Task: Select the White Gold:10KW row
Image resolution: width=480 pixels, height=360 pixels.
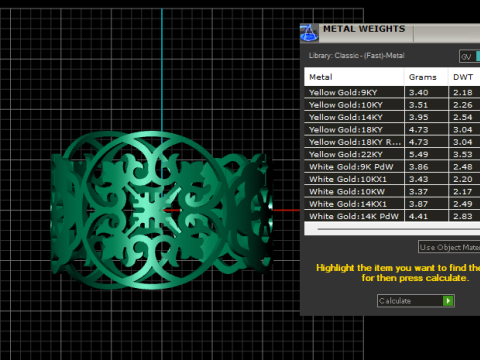Action: [392, 191]
